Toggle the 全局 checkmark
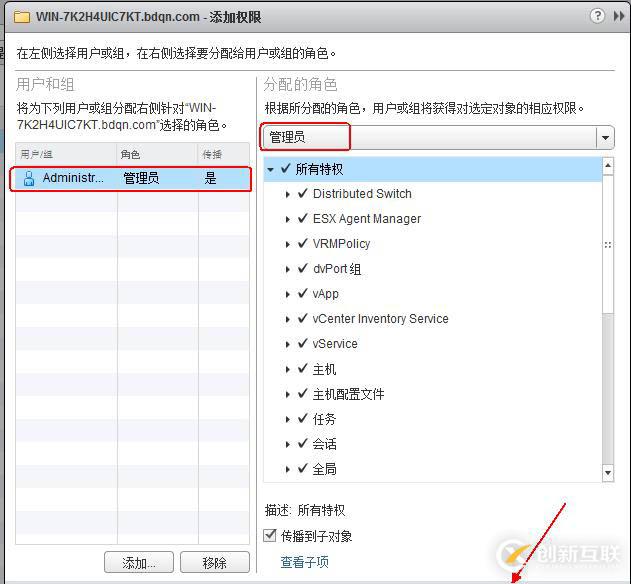631x584 pixels. point(303,468)
